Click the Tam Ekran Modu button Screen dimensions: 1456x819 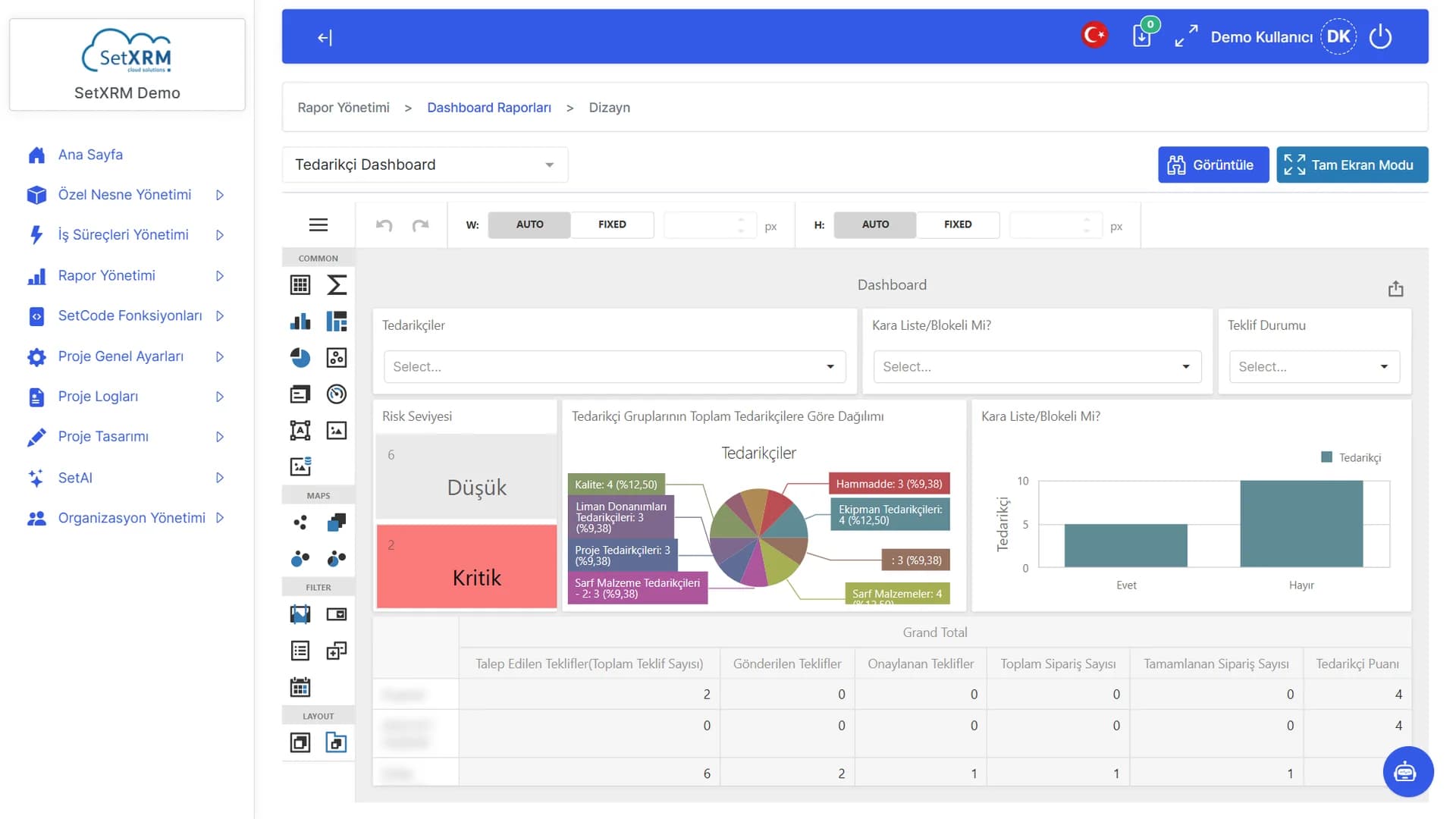tap(1352, 165)
